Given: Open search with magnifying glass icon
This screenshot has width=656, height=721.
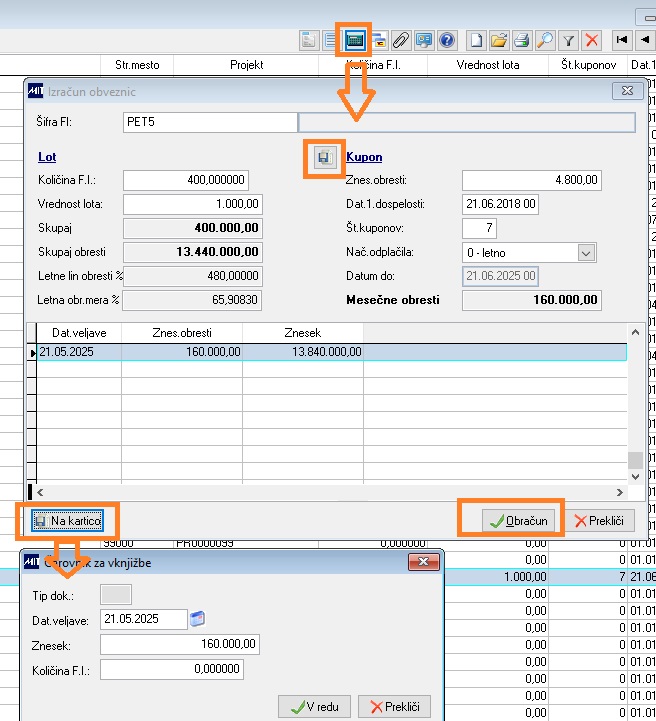Looking at the screenshot, I should [545, 40].
